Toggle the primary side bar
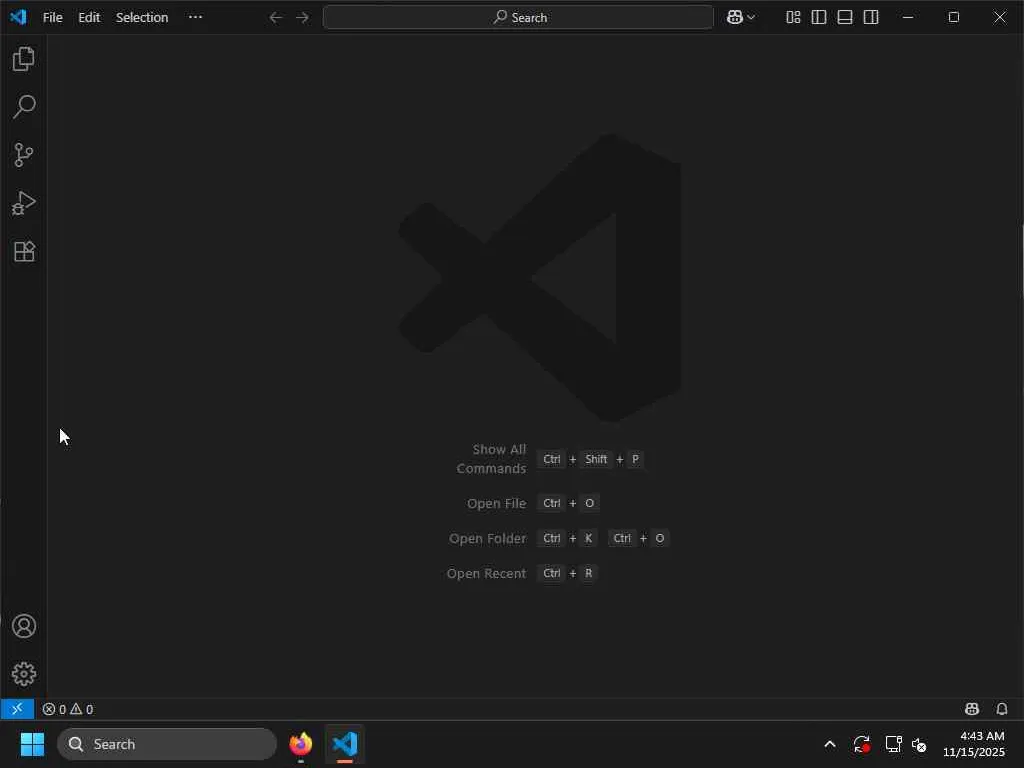 click(819, 18)
